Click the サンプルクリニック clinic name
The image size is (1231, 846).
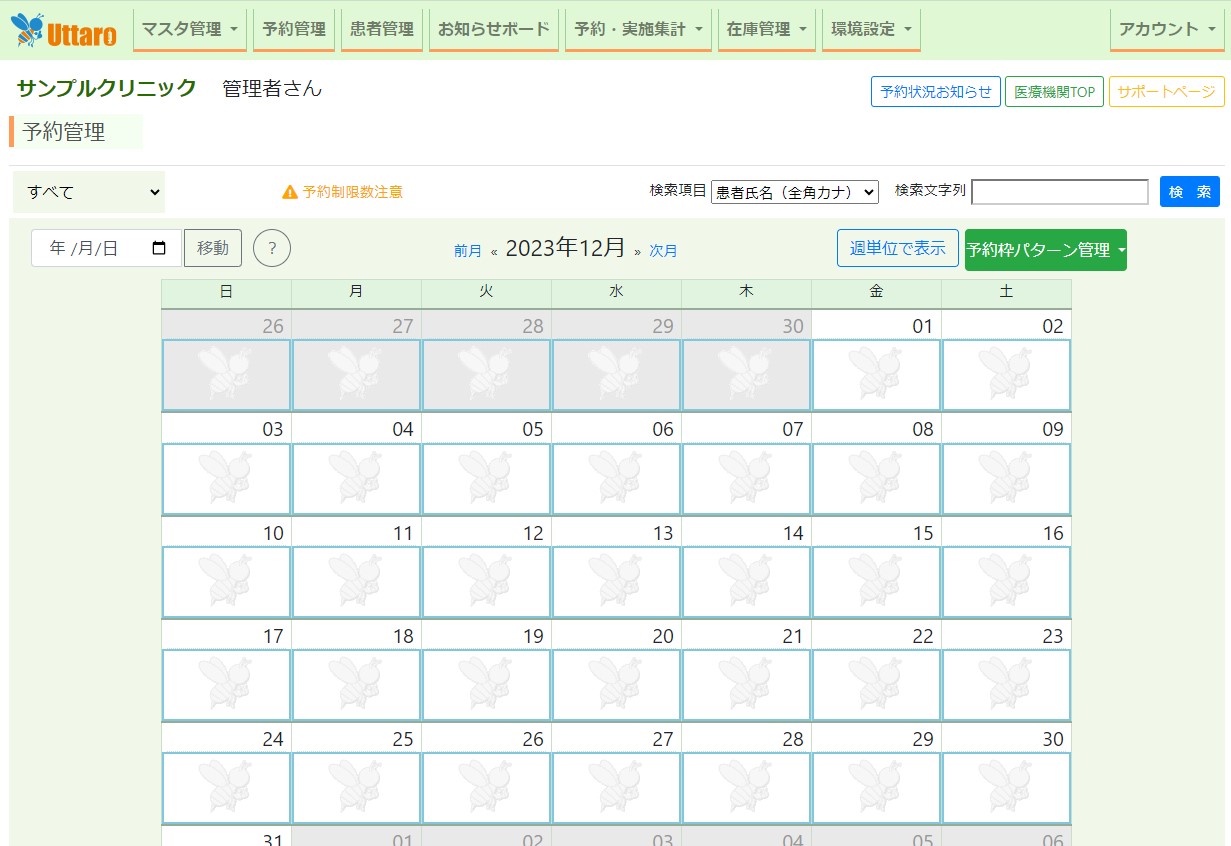point(106,88)
